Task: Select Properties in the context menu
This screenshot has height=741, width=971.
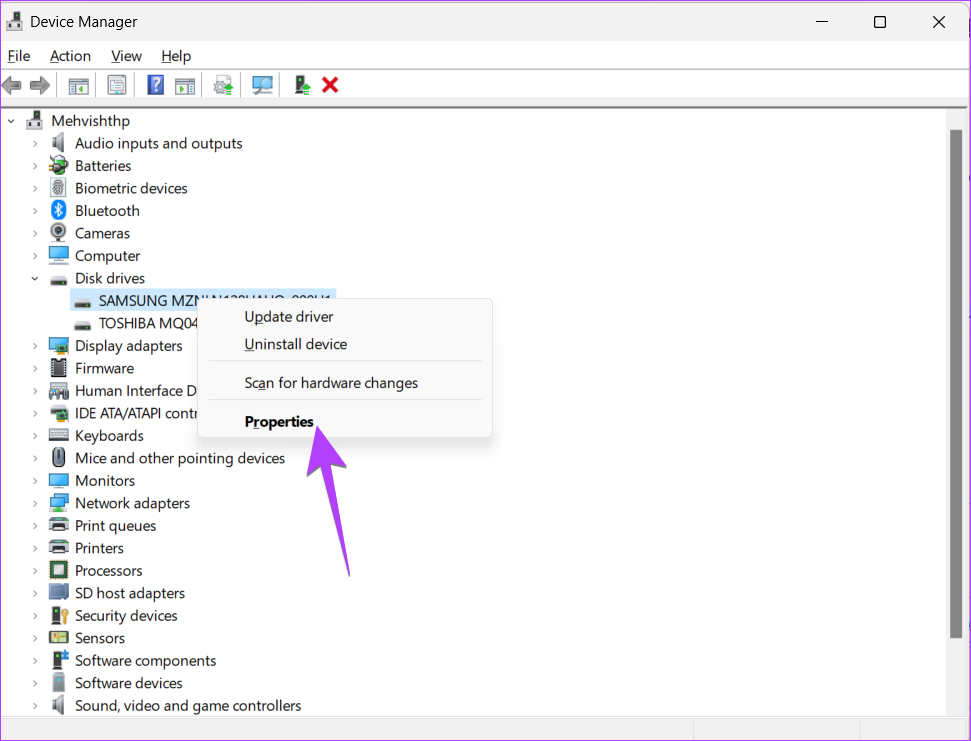Action: point(345,422)
